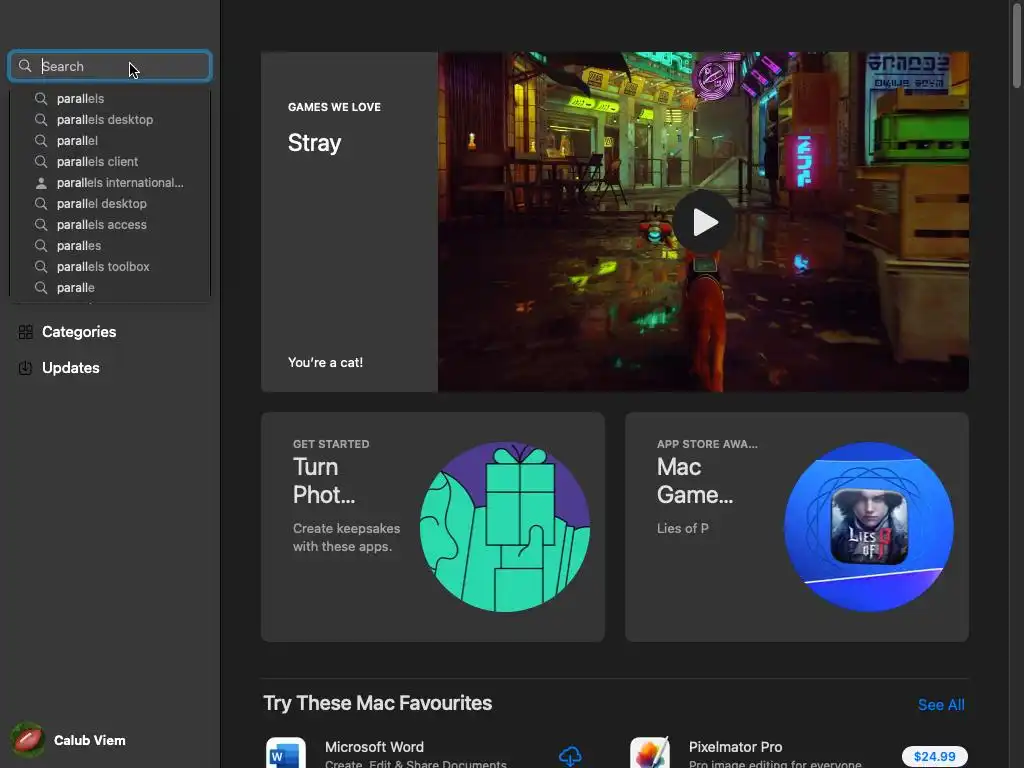The image size is (1024, 768).
Task: Click the Lies of P game icon
Action: coord(869,526)
